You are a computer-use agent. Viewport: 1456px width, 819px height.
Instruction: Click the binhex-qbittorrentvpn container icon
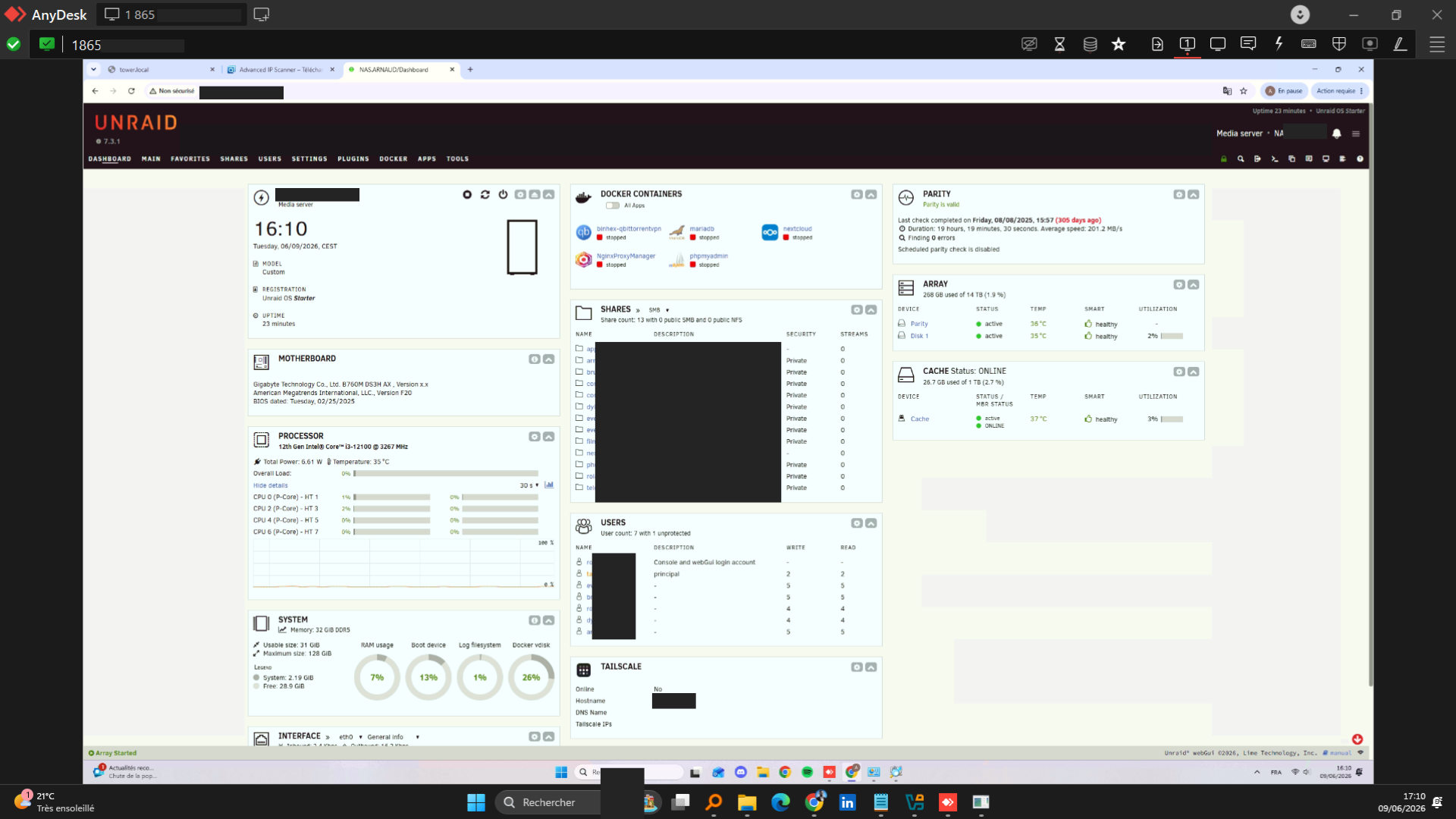584,233
